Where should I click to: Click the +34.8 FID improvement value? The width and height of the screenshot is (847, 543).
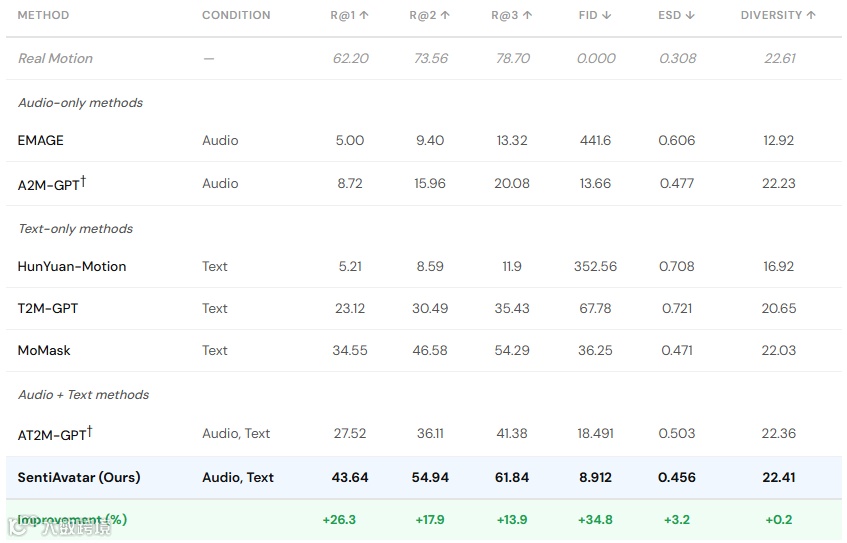(x=595, y=520)
